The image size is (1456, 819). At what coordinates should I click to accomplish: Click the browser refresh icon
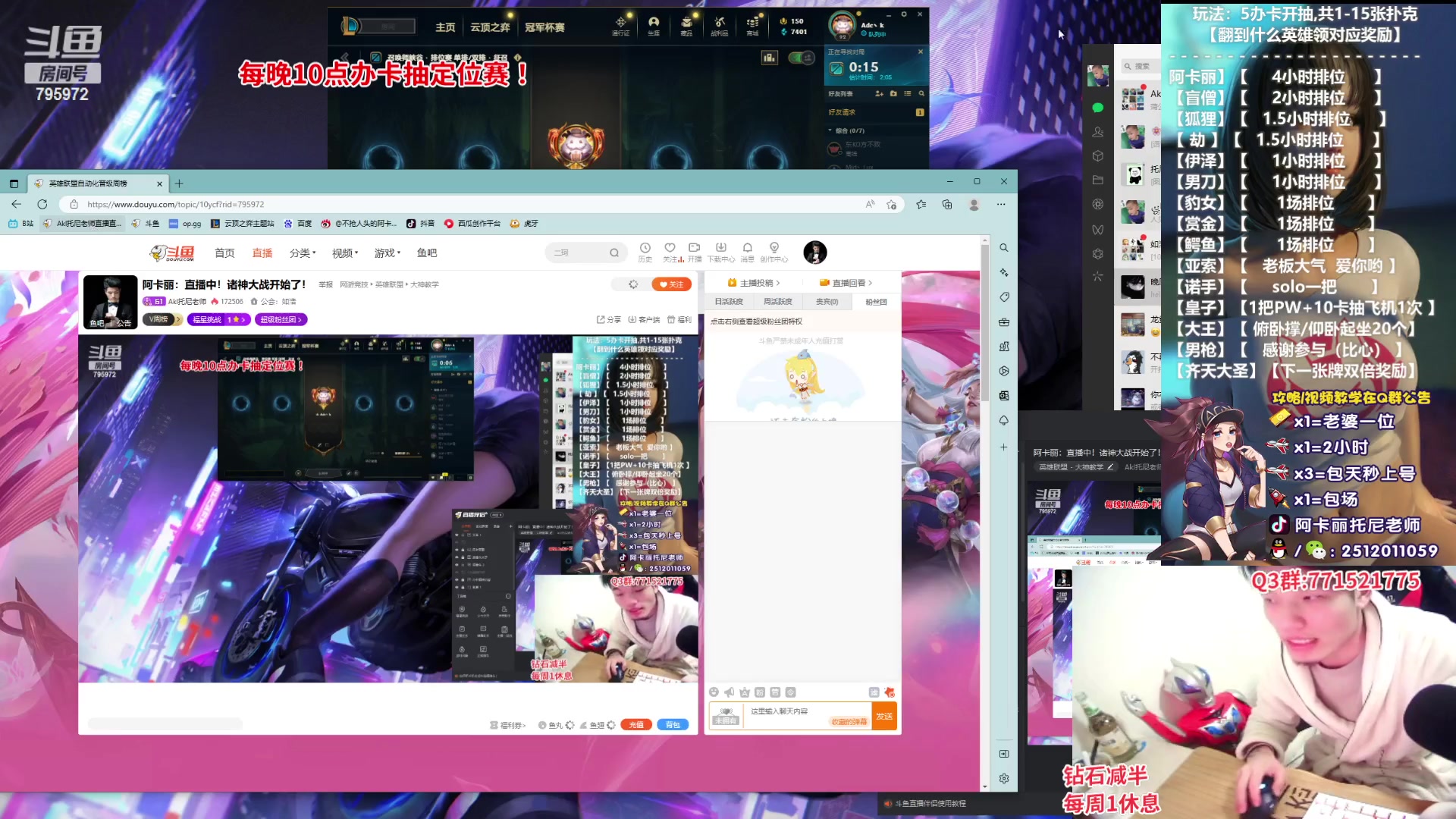pos(42,204)
